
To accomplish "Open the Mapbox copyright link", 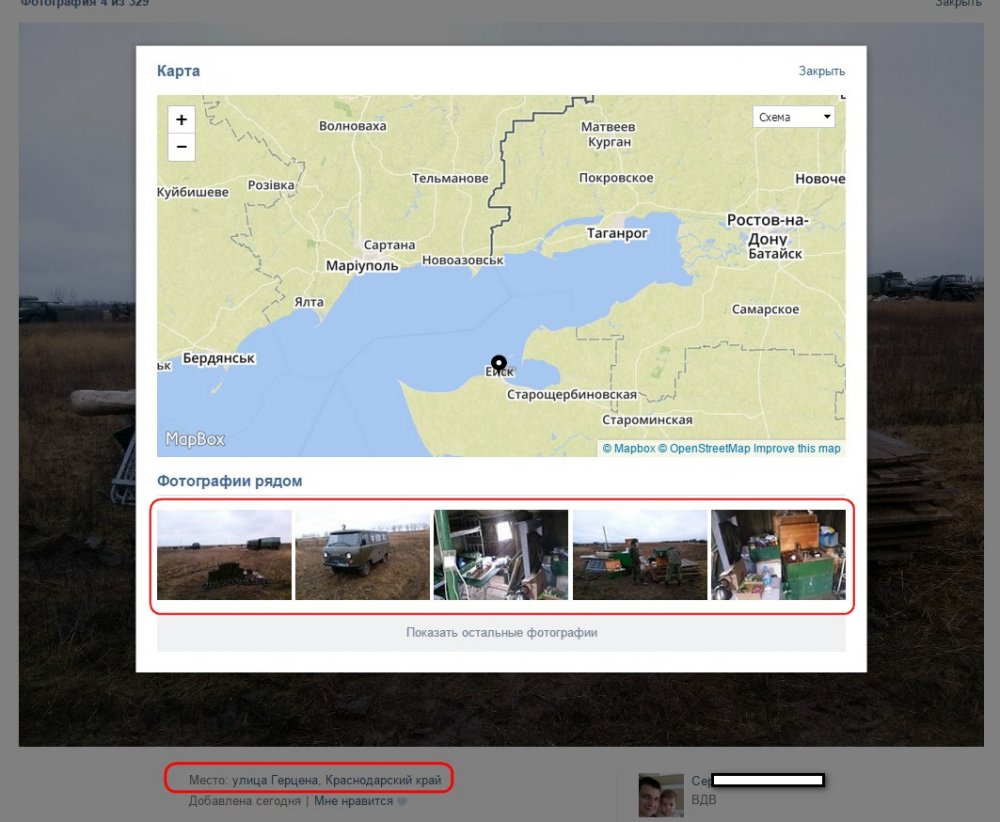I will (x=634, y=449).
